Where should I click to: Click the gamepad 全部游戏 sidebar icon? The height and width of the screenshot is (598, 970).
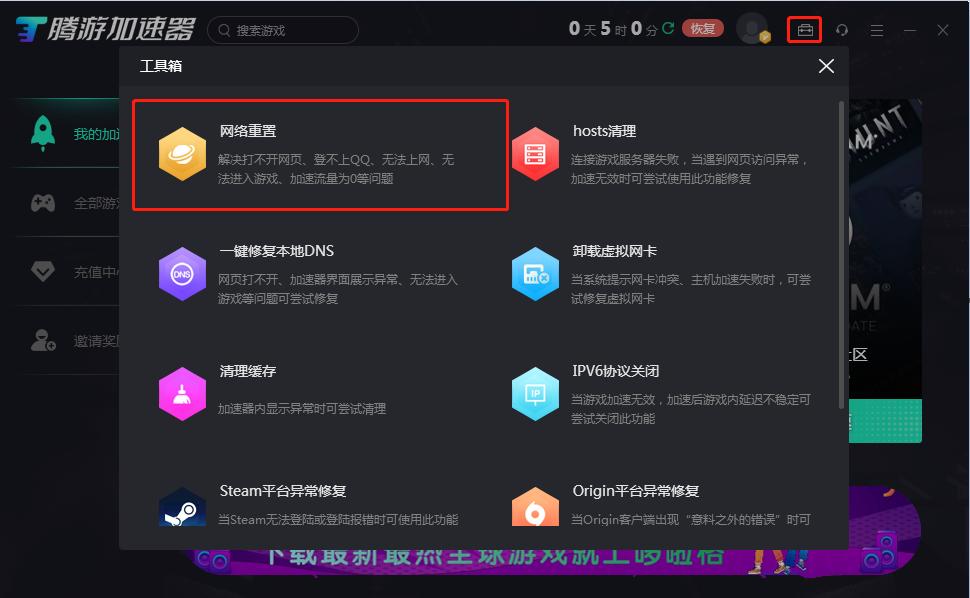click(42, 203)
